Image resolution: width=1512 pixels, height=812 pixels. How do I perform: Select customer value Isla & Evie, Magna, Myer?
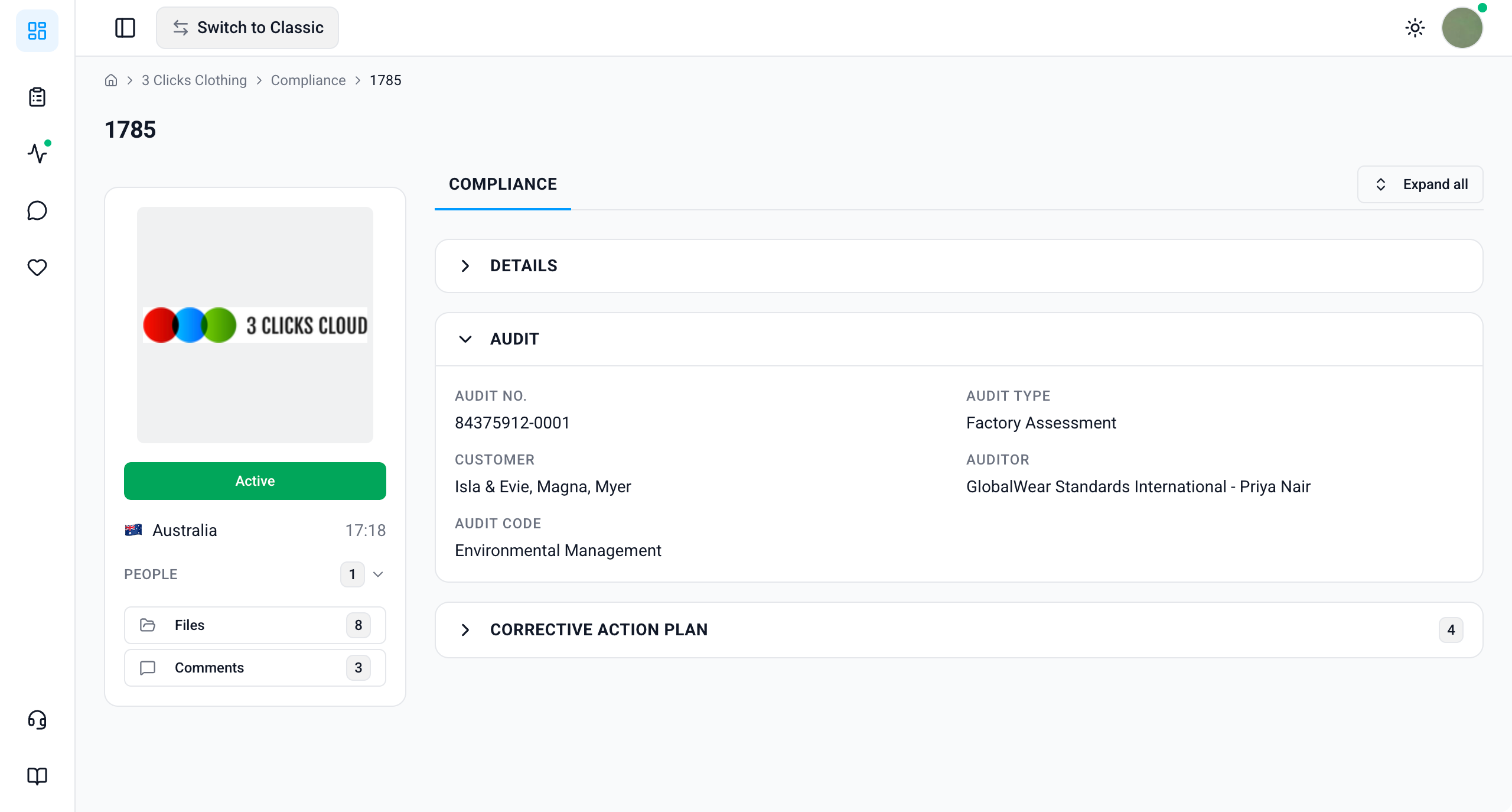(x=543, y=487)
